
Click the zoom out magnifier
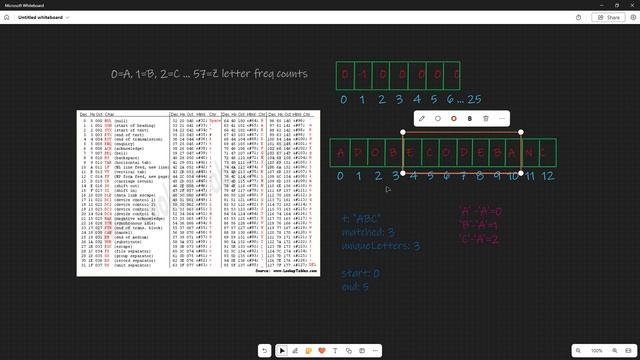click(578, 351)
